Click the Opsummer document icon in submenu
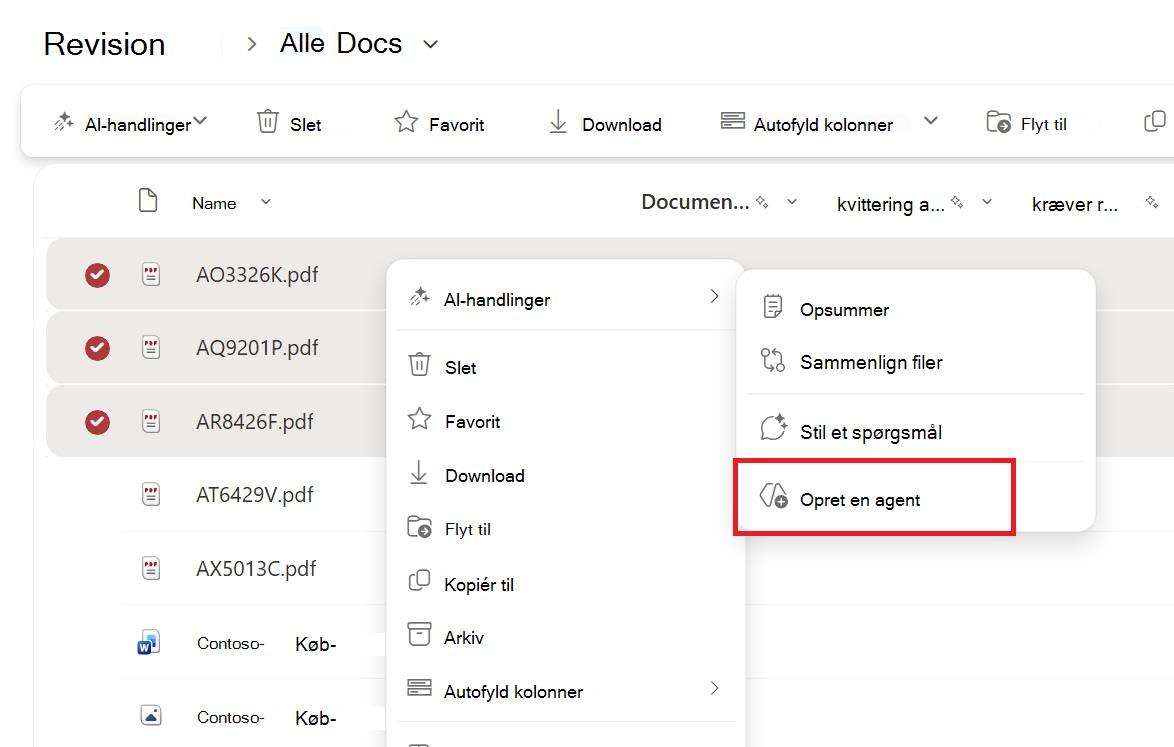Screen dimensions: 1174x747 tap(772, 307)
